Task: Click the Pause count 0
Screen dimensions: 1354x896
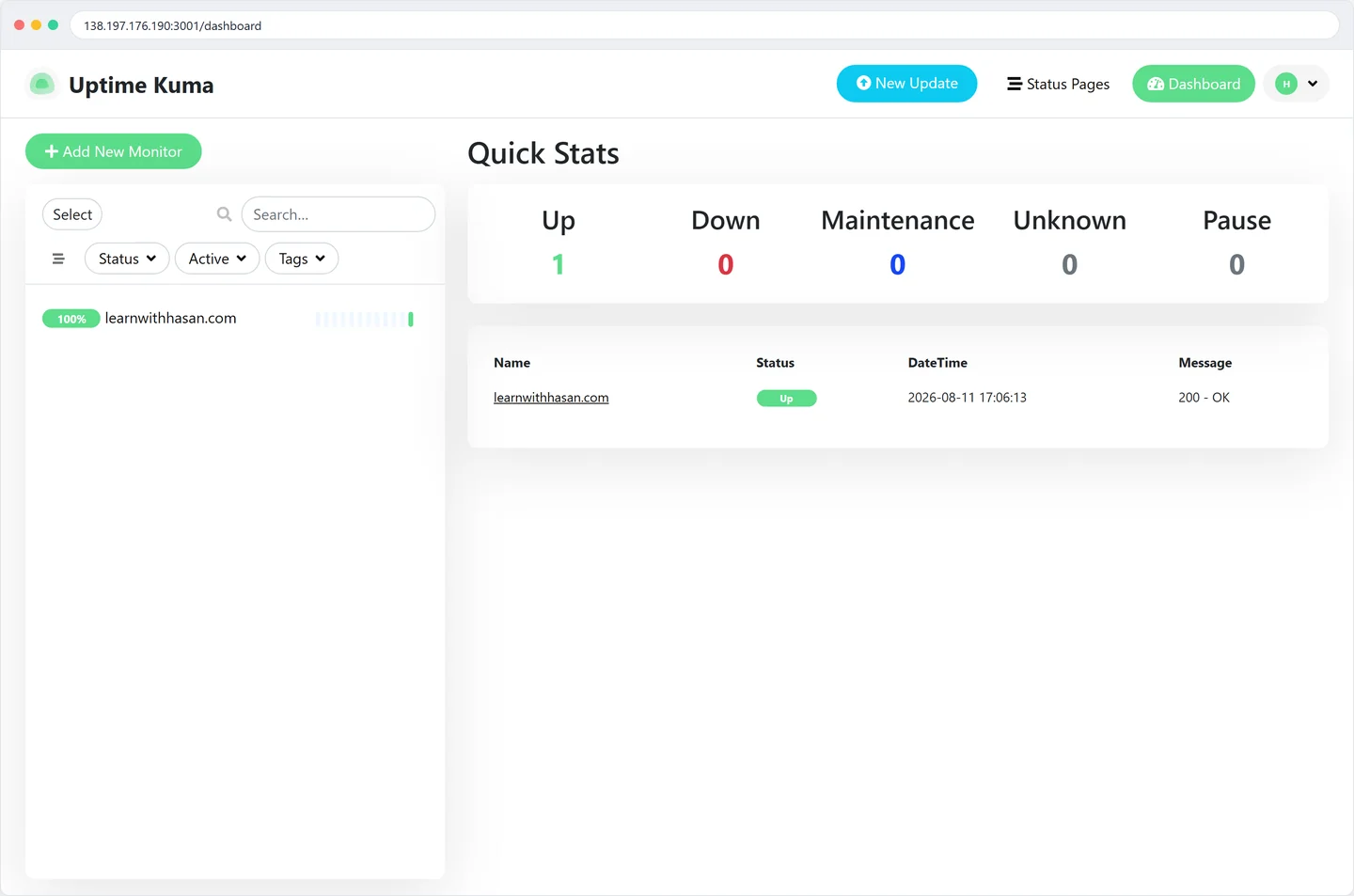Action: 1237,265
